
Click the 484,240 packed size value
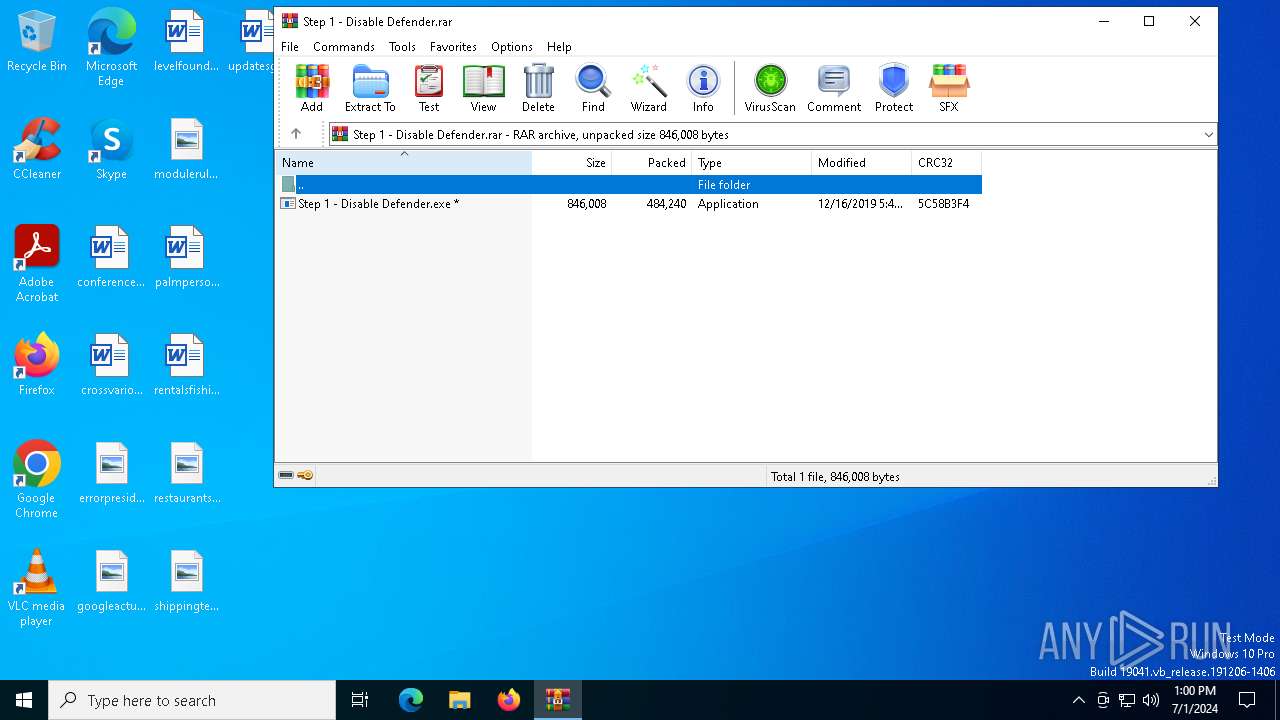click(x=666, y=203)
